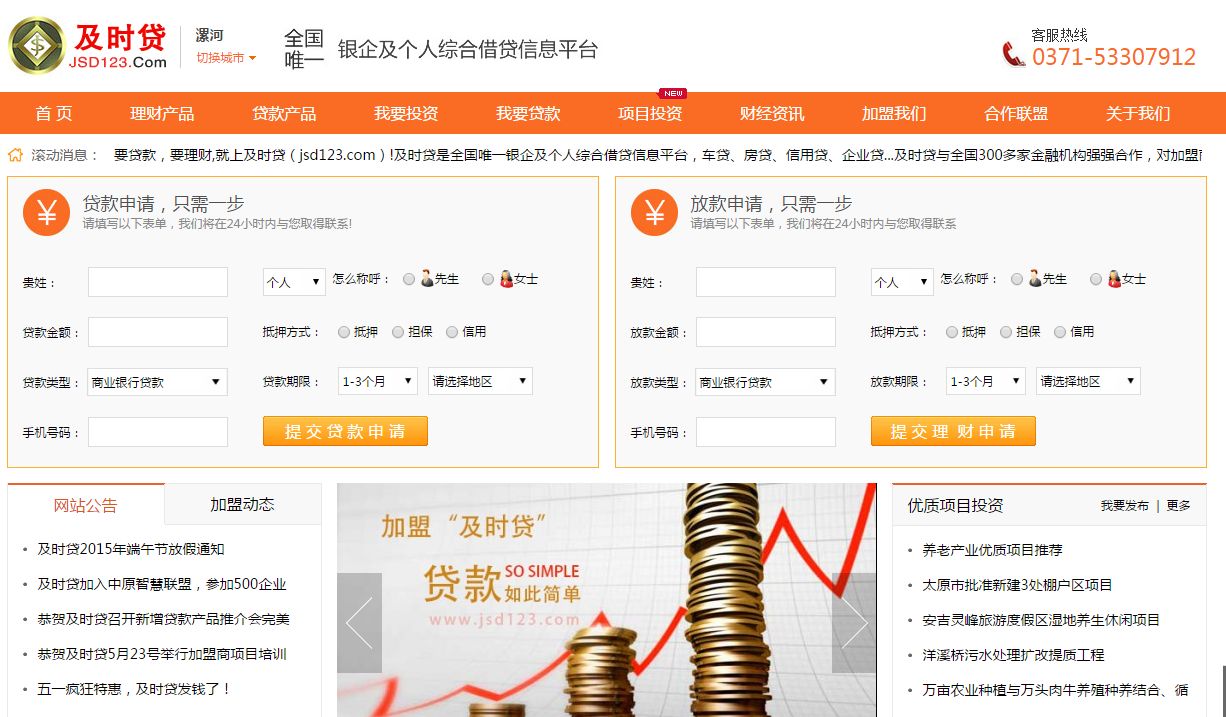
Task: Select 先生 radio in loan application form
Action: [409, 280]
